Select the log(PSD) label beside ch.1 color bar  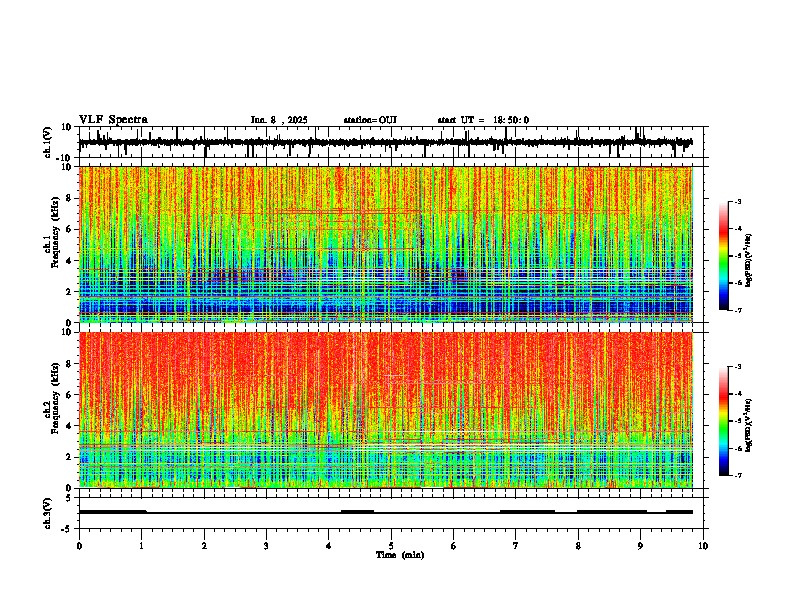point(749,261)
